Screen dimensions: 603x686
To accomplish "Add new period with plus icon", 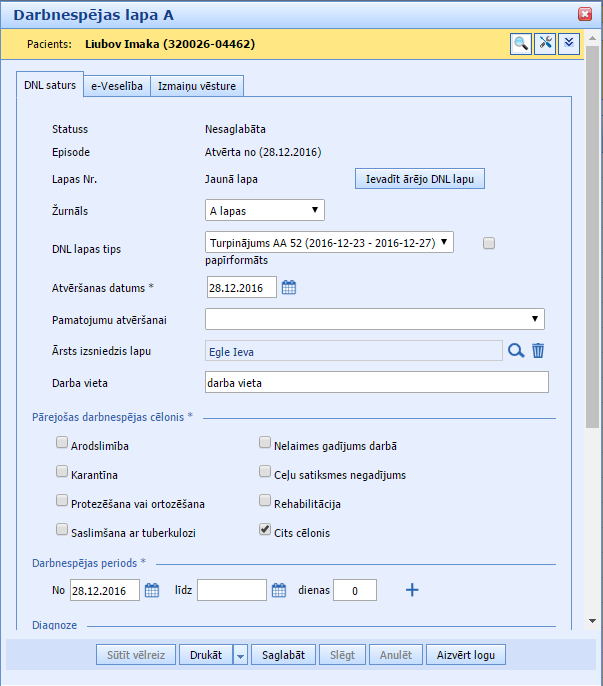I will coord(412,590).
